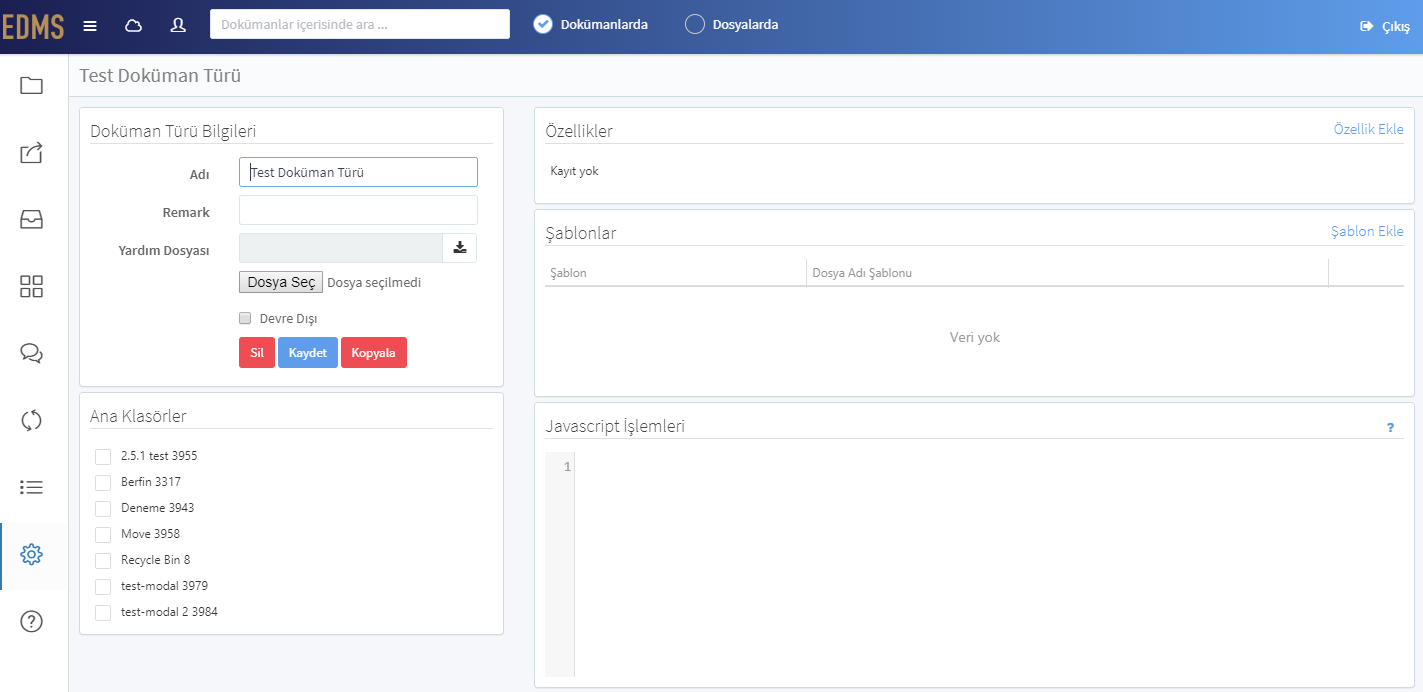Open the hamburger menu icon
This screenshot has height=692, width=1423.
tap(90, 26)
